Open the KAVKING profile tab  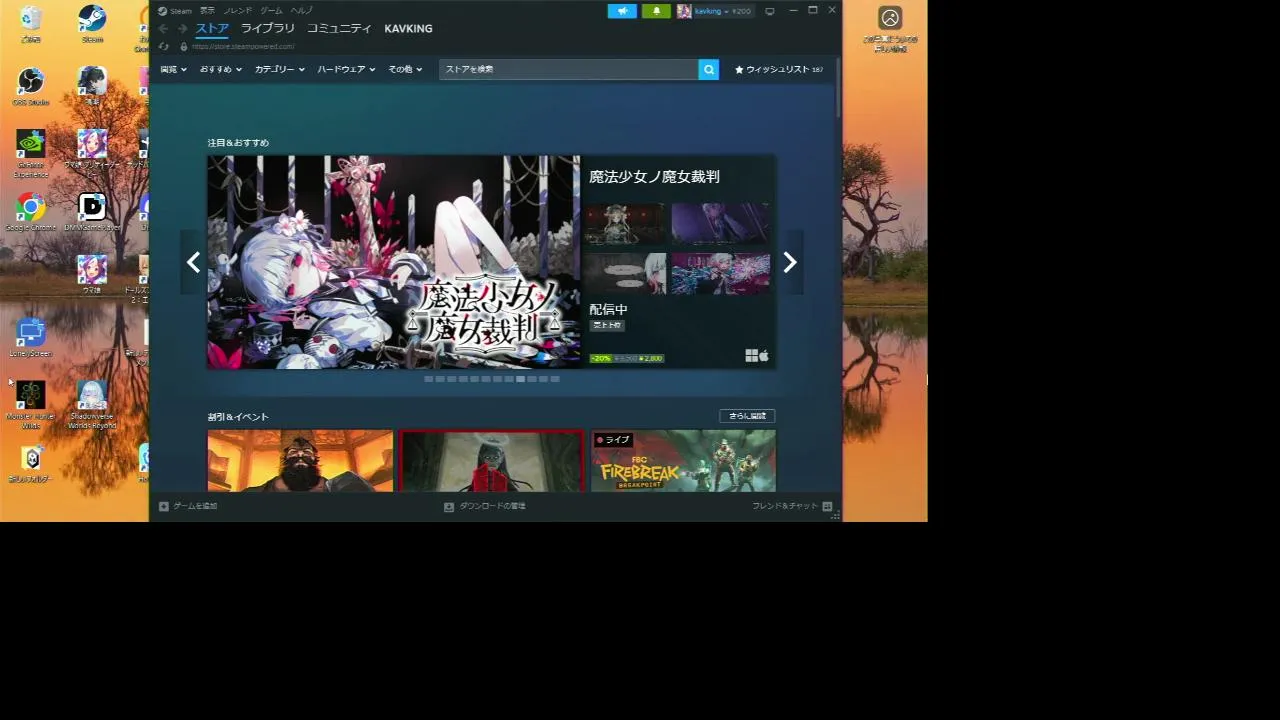[x=408, y=29]
